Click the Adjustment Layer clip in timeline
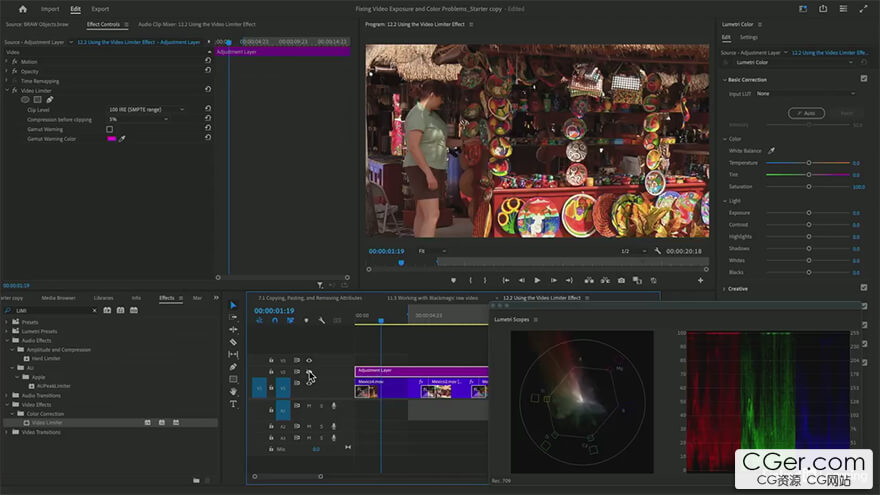This screenshot has height=495, width=880. click(x=420, y=370)
